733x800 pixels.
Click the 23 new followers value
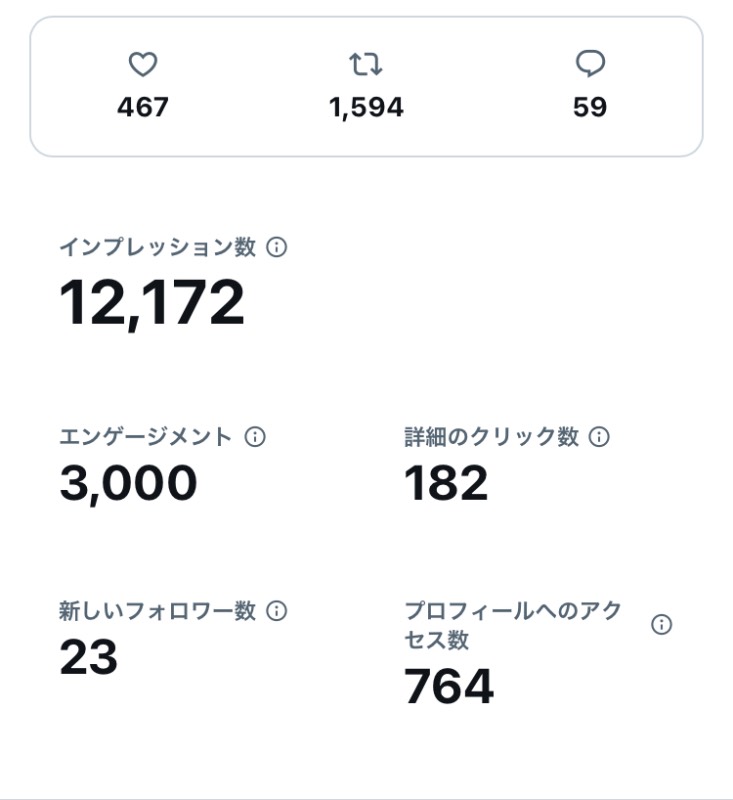click(89, 657)
